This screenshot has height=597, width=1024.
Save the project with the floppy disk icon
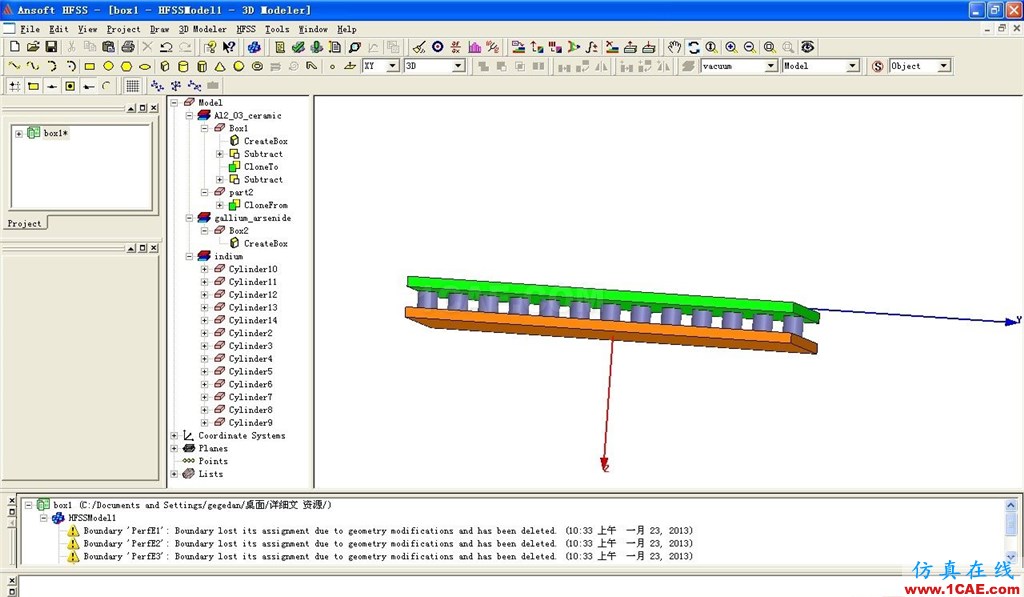pyautogui.click(x=51, y=47)
